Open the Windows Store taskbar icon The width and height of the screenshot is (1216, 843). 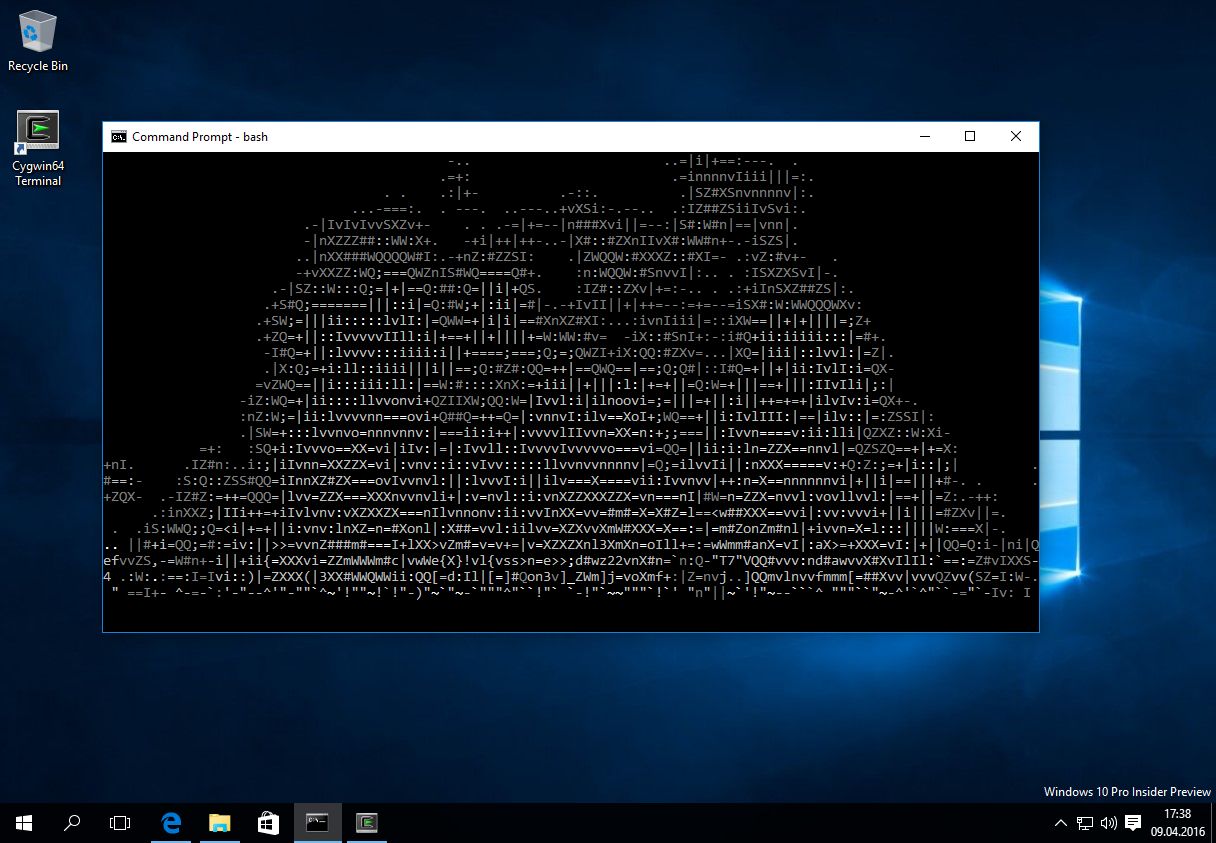point(268,823)
